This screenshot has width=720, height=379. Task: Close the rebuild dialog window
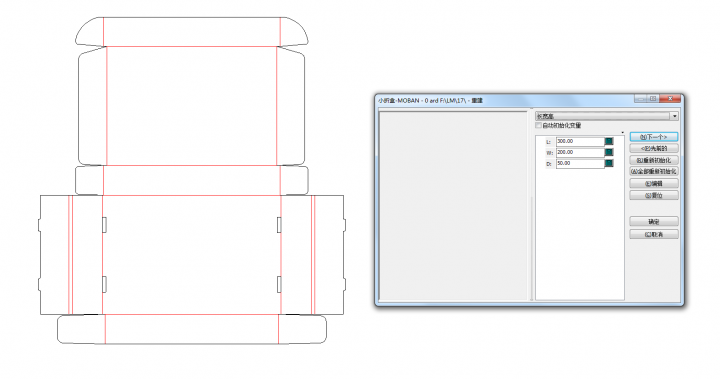670,99
